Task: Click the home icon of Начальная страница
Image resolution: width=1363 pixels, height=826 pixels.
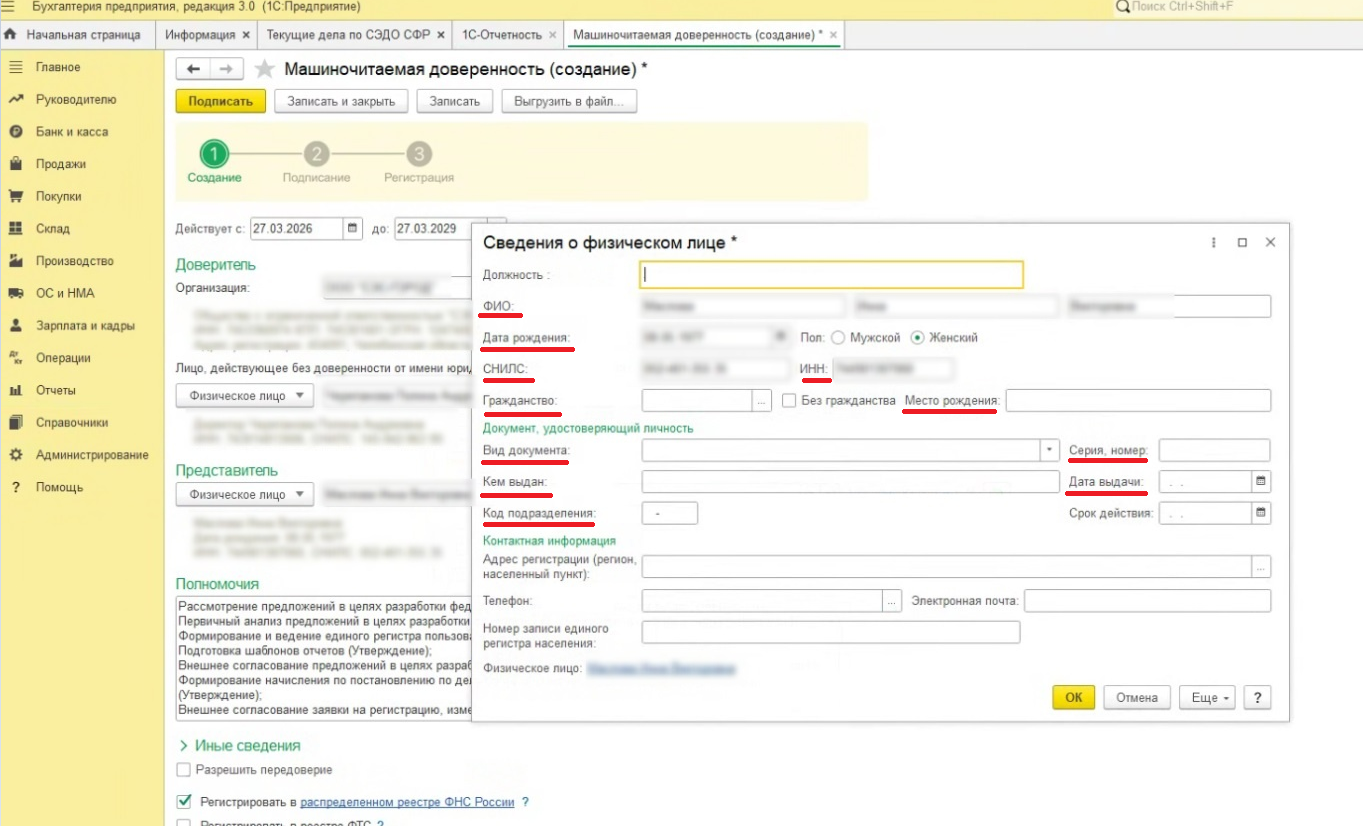Action: pyautogui.click(x=11, y=34)
